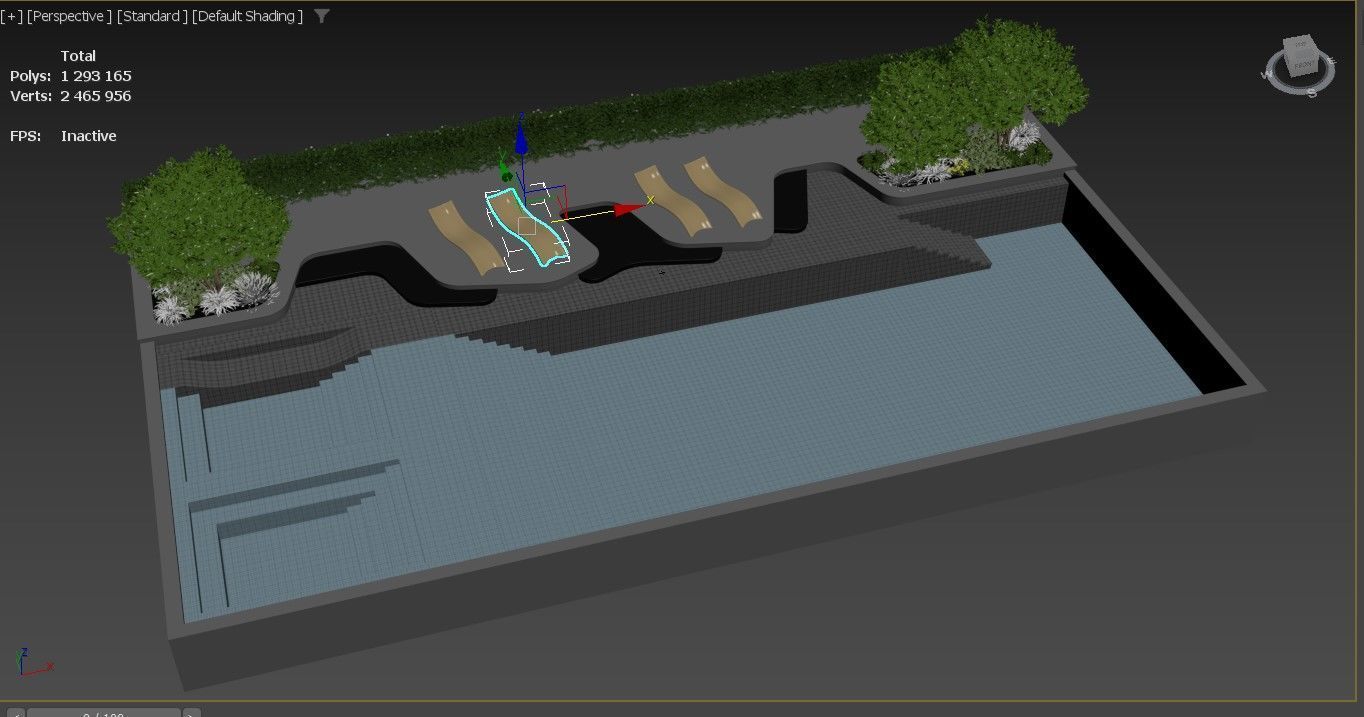
Task: Click the 0 / 100 time slider
Action: tap(104, 712)
